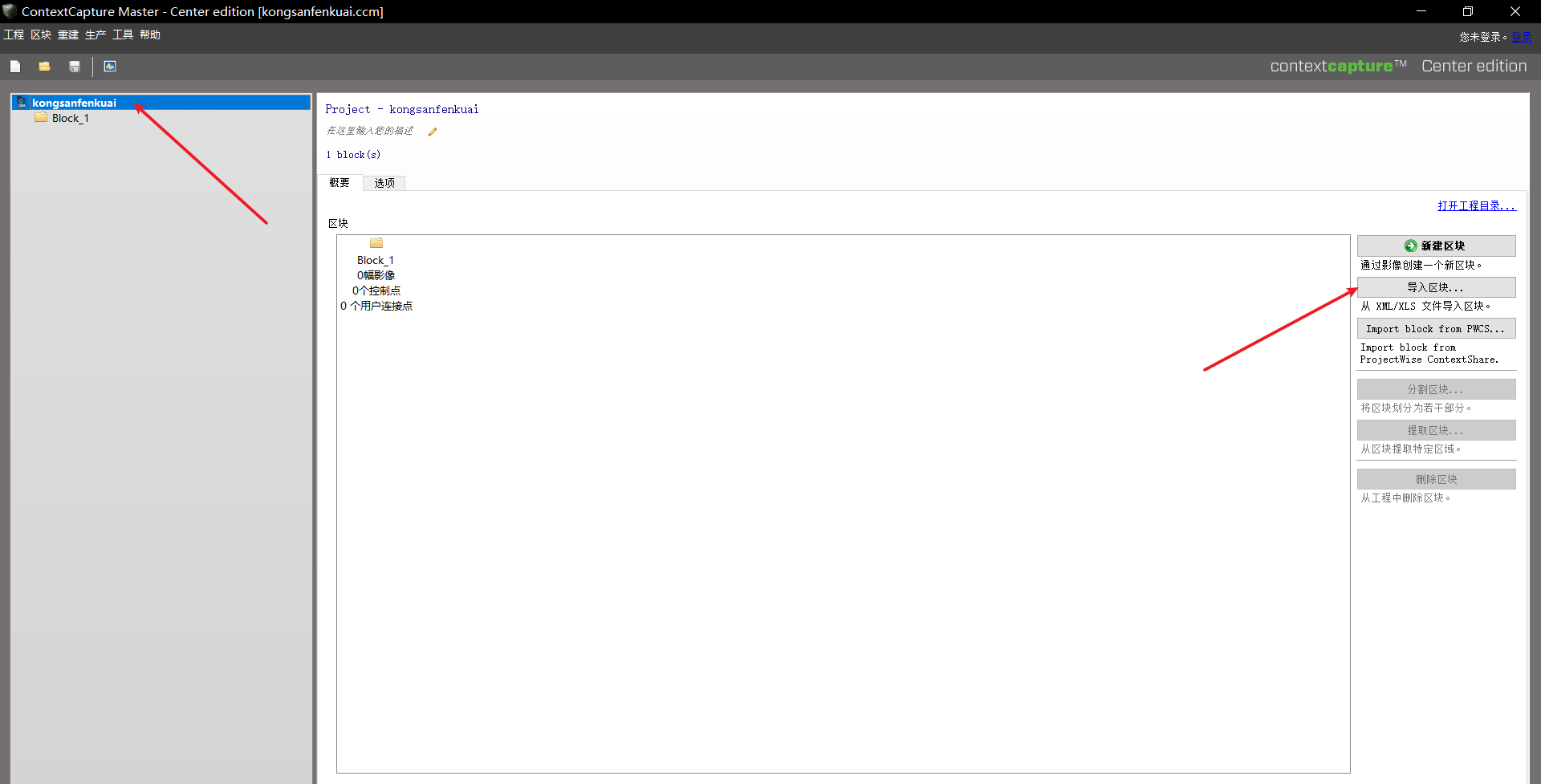The width and height of the screenshot is (1541, 784).
Task: Save the project using the floppy icon
Action: point(75,67)
